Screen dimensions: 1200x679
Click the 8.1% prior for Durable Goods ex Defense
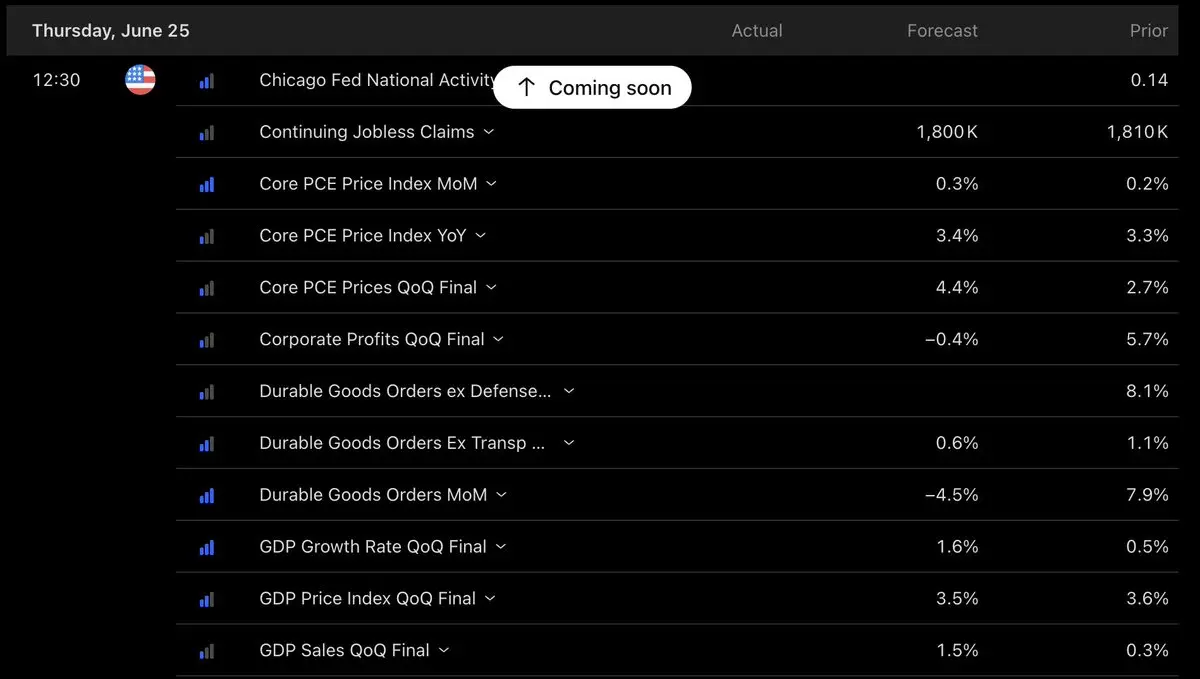(x=1147, y=391)
